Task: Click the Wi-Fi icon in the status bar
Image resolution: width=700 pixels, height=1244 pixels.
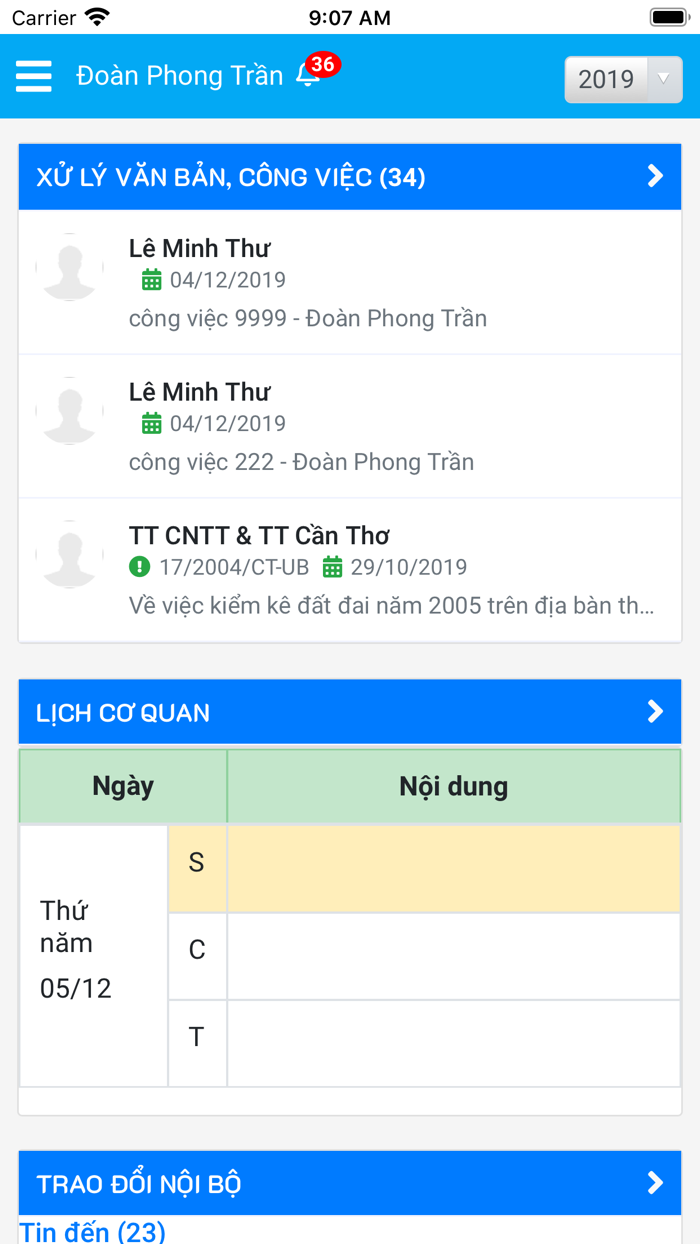Action: 97,16
